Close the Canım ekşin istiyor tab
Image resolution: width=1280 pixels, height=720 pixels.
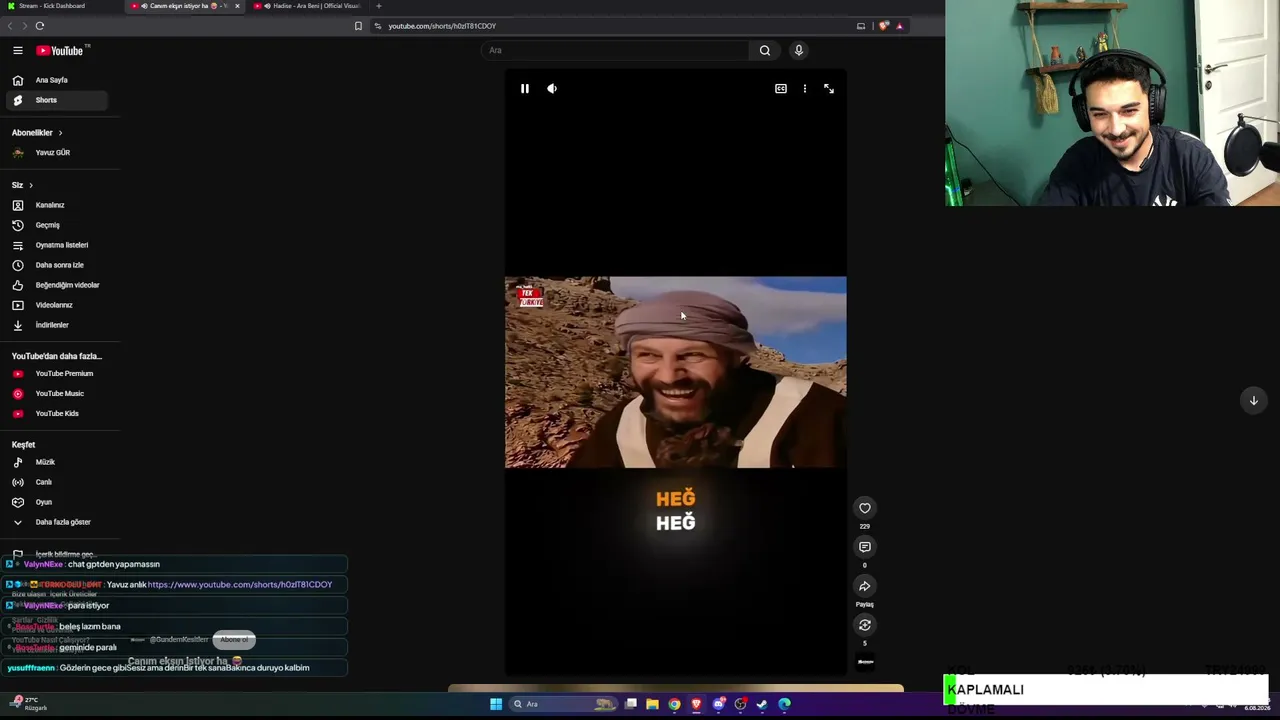pos(237,6)
